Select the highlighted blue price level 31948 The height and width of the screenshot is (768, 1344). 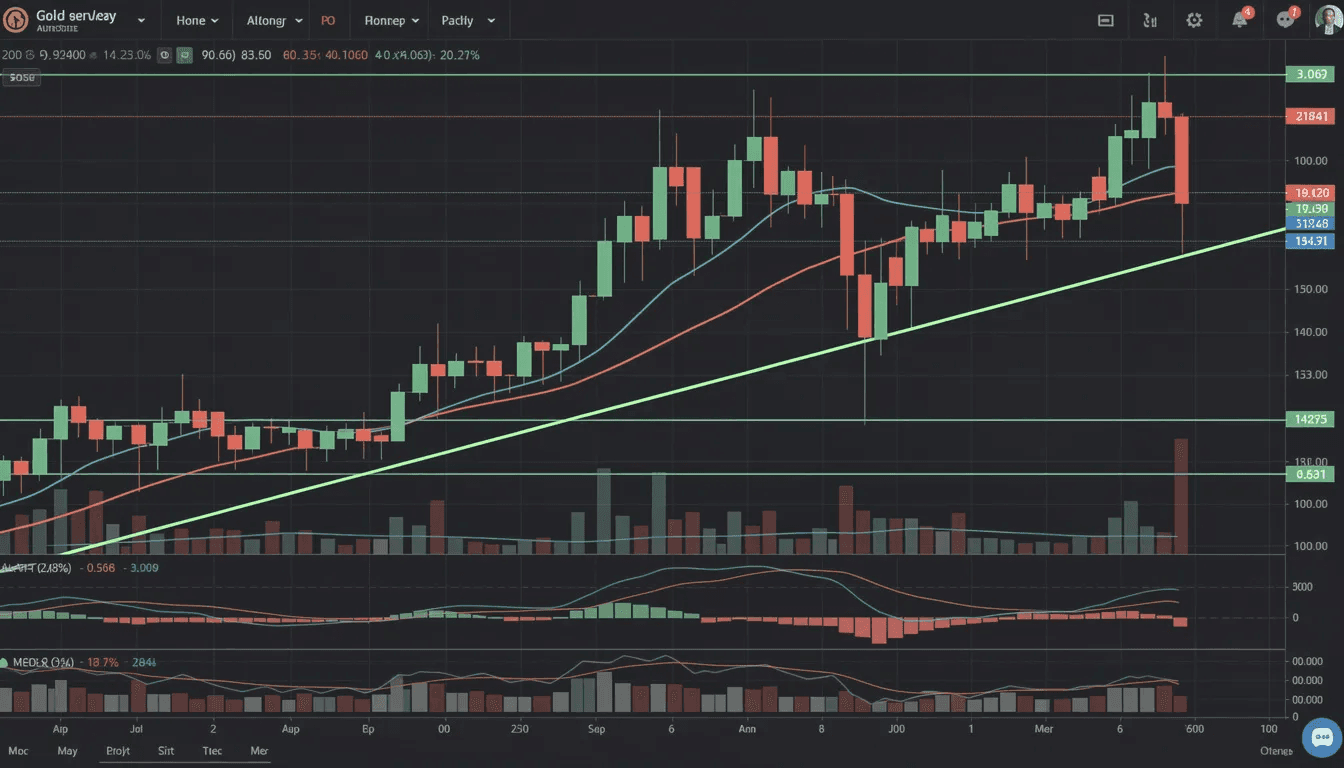tap(1310, 224)
